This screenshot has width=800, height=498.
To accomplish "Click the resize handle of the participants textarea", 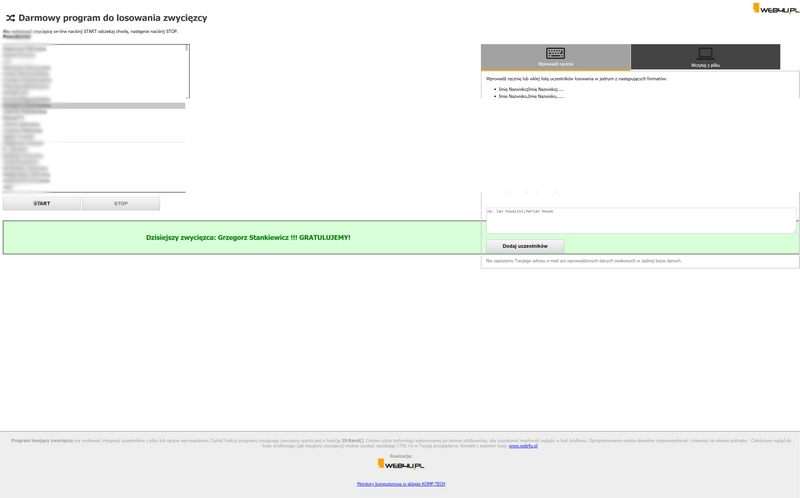I will point(794,231).
